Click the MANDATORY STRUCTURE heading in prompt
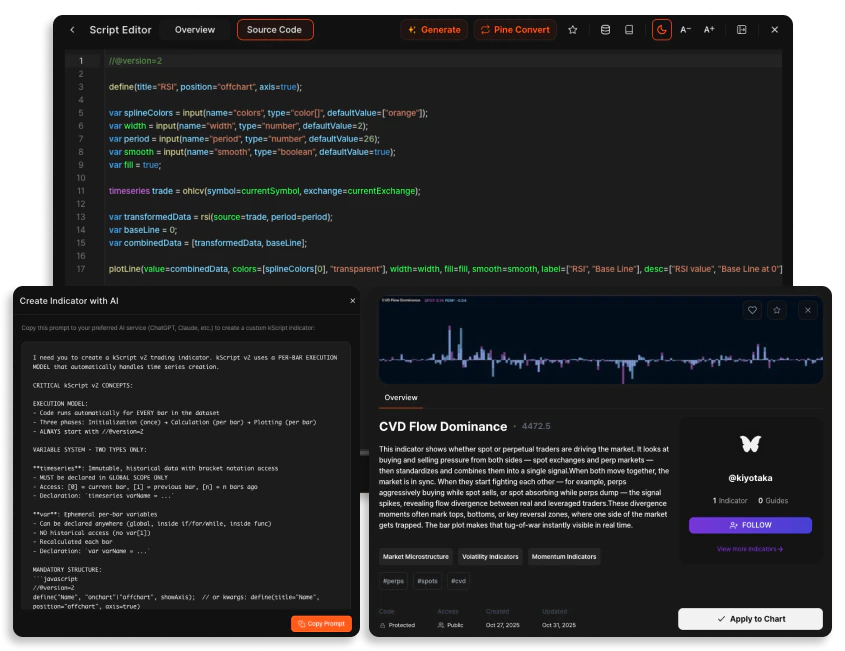The height and width of the screenshot is (651, 845). tap(67, 569)
